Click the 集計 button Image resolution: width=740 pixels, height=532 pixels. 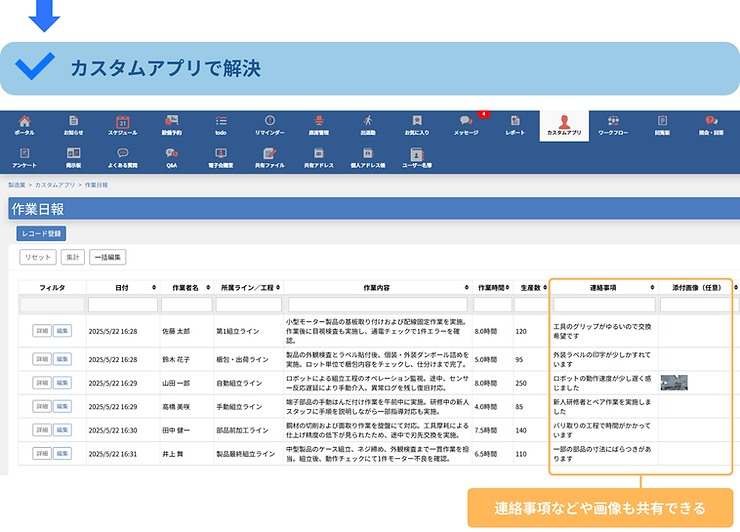coord(73,257)
